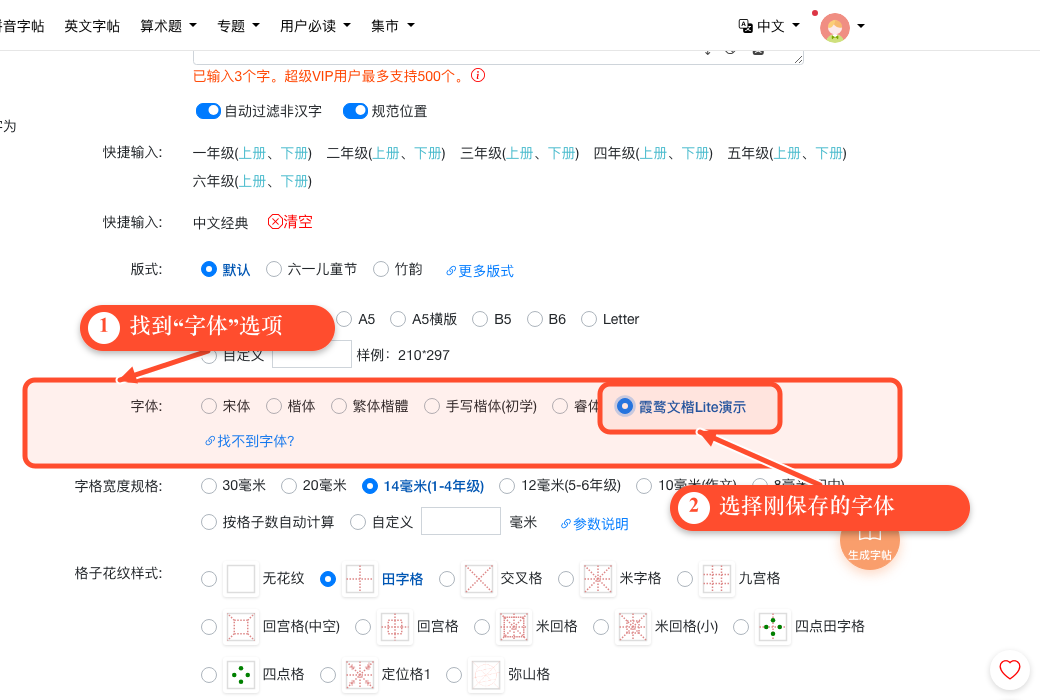Screen dimensions: 1040x700
Task: Select the Letter paper size
Action: pos(589,319)
